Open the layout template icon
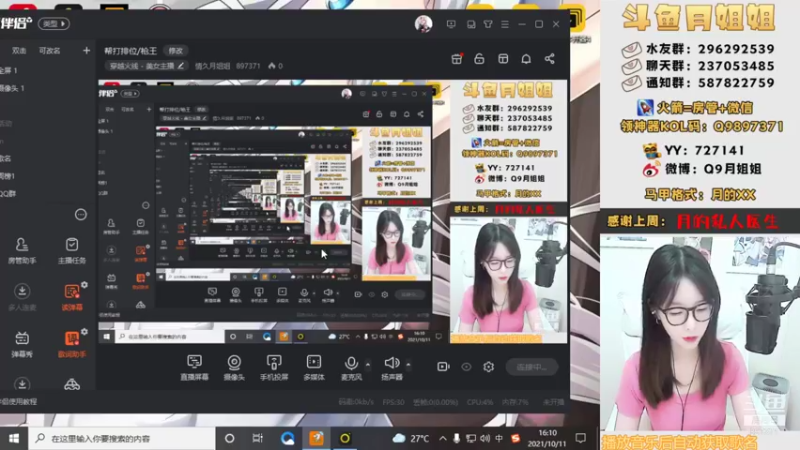 [x=503, y=59]
